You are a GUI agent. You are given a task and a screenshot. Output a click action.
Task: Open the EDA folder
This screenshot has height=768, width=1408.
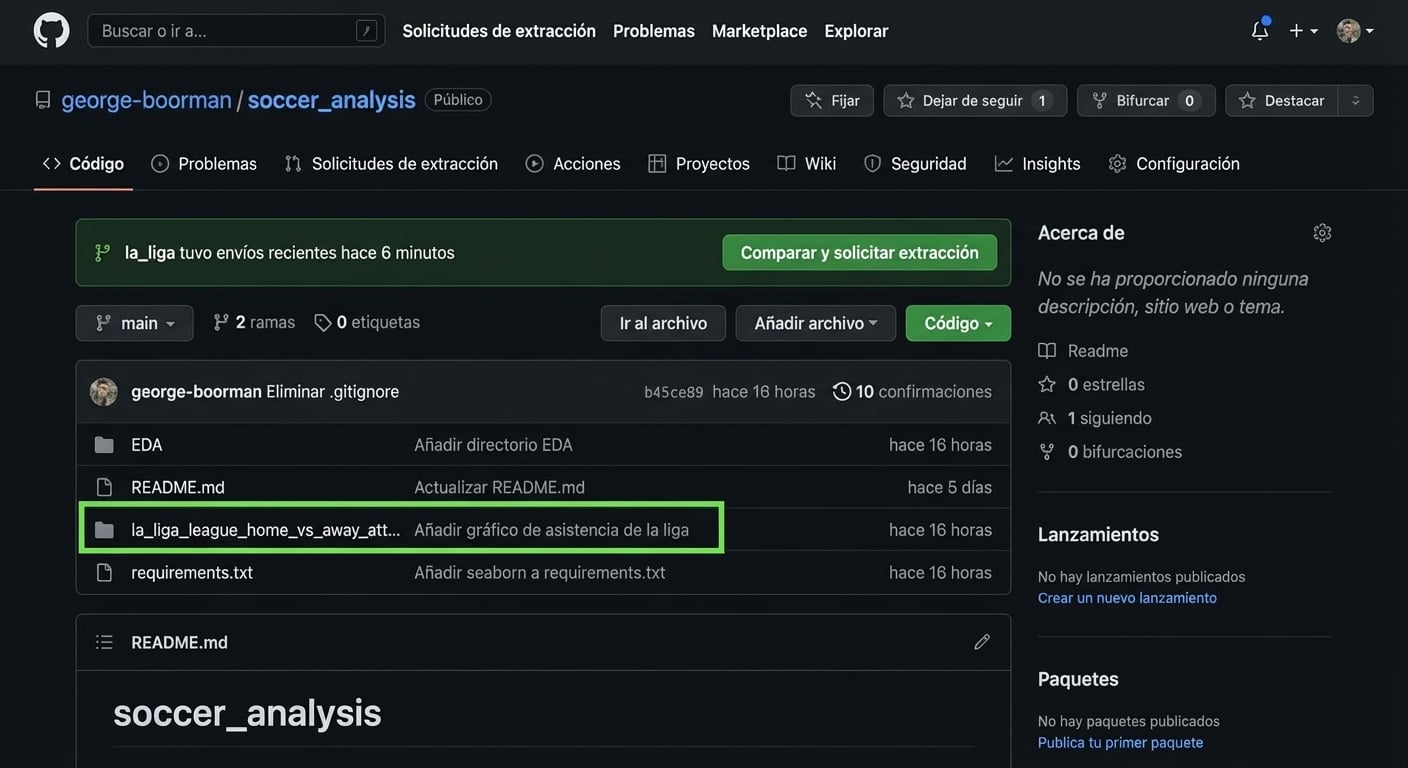click(x=147, y=445)
